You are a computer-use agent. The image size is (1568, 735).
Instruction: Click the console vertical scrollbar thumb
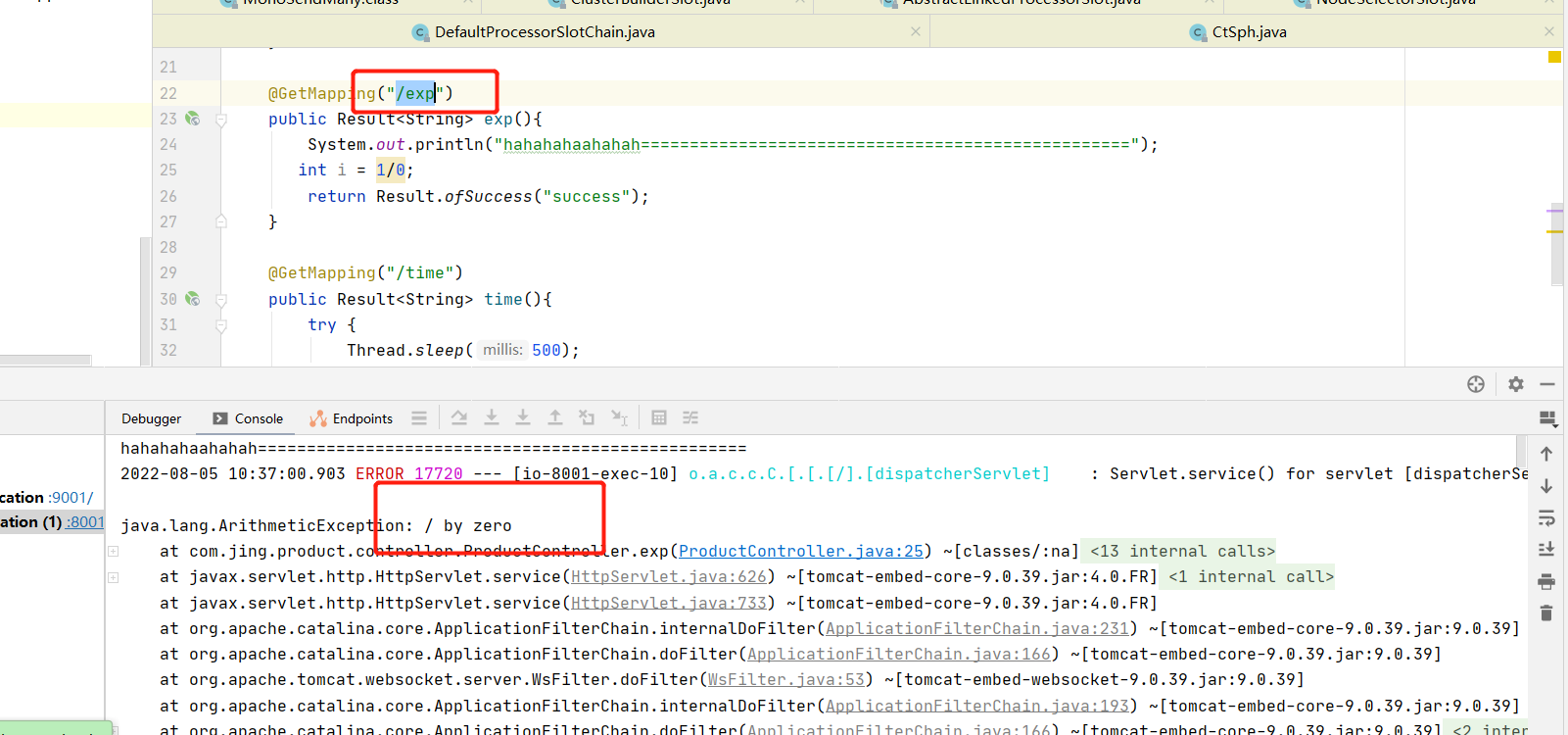1521,451
